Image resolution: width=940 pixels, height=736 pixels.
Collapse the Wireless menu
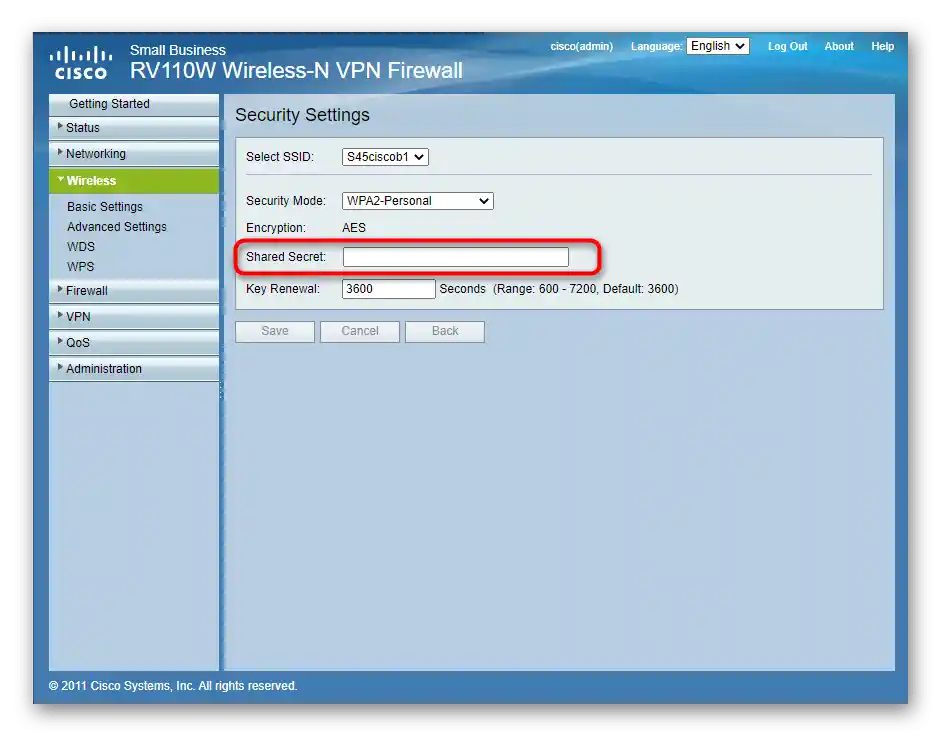coord(134,180)
